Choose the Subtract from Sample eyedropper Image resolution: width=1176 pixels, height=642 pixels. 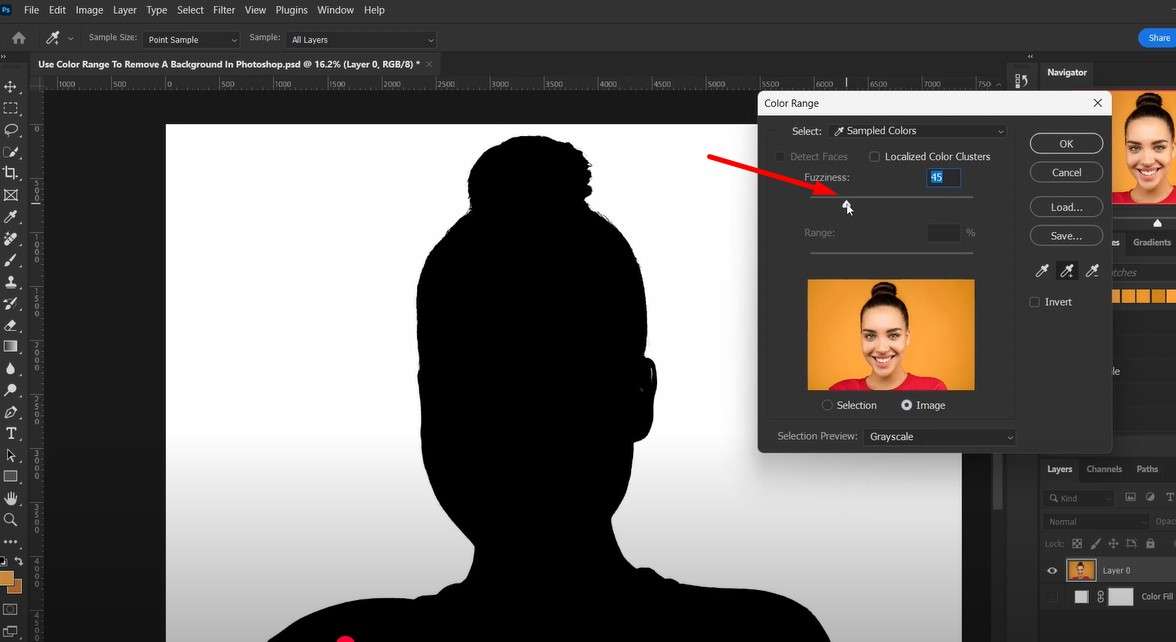click(1092, 271)
